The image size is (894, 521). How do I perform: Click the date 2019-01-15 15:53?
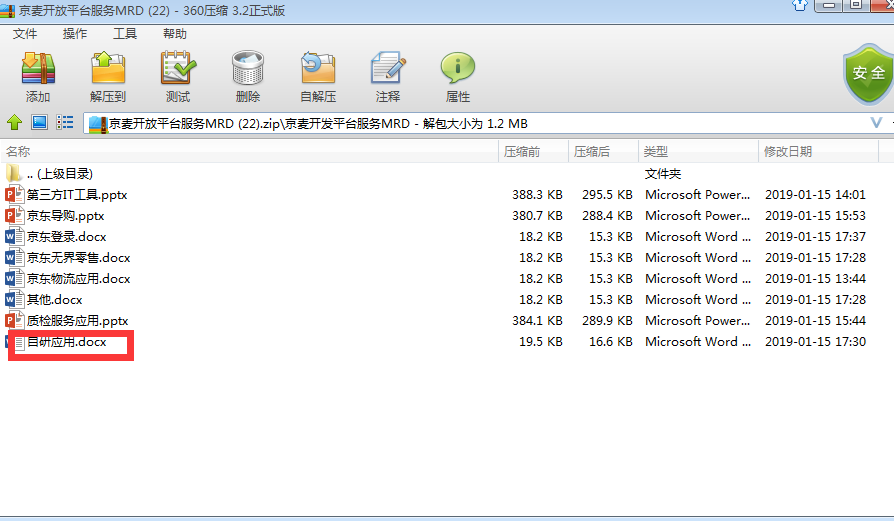point(815,215)
